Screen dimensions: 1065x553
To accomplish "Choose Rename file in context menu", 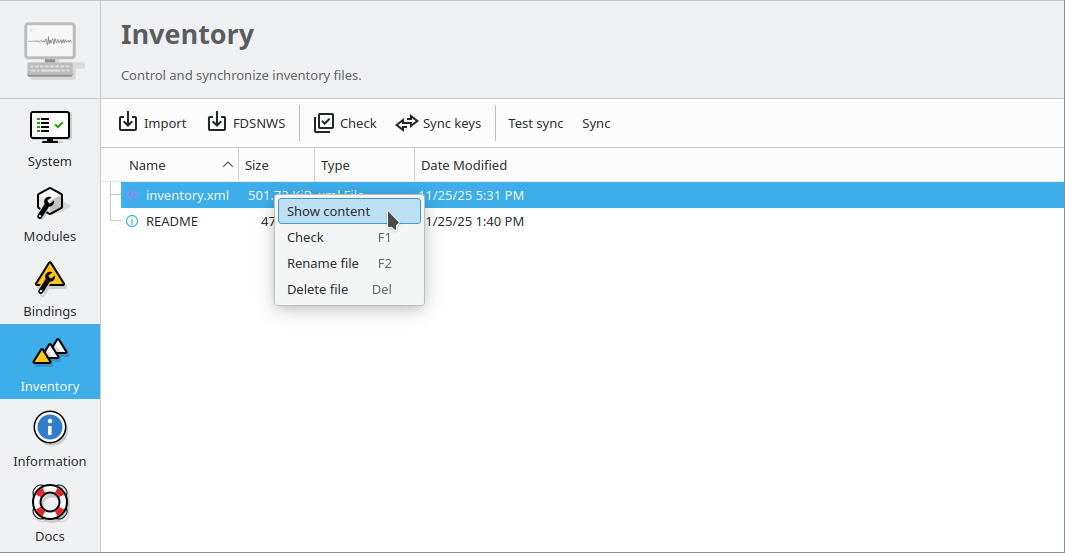I will coord(323,264).
